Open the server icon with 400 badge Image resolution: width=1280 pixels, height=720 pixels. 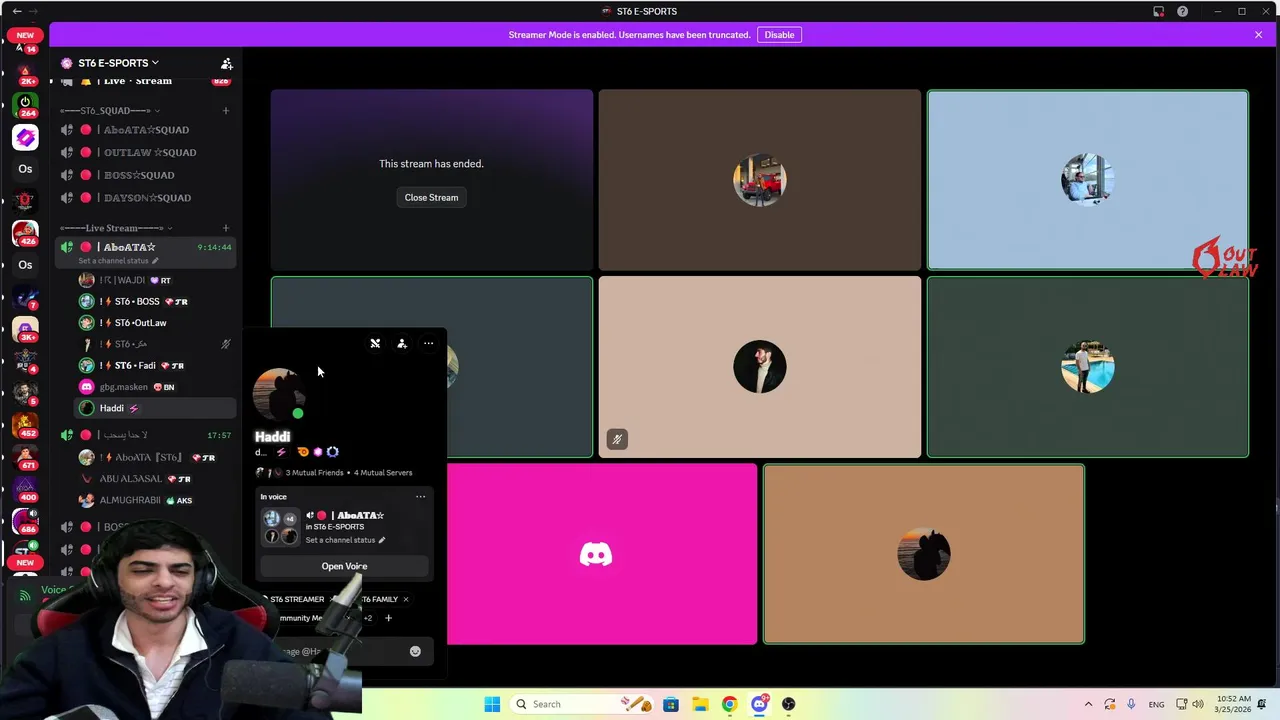pyautogui.click(x=25, y=490)
